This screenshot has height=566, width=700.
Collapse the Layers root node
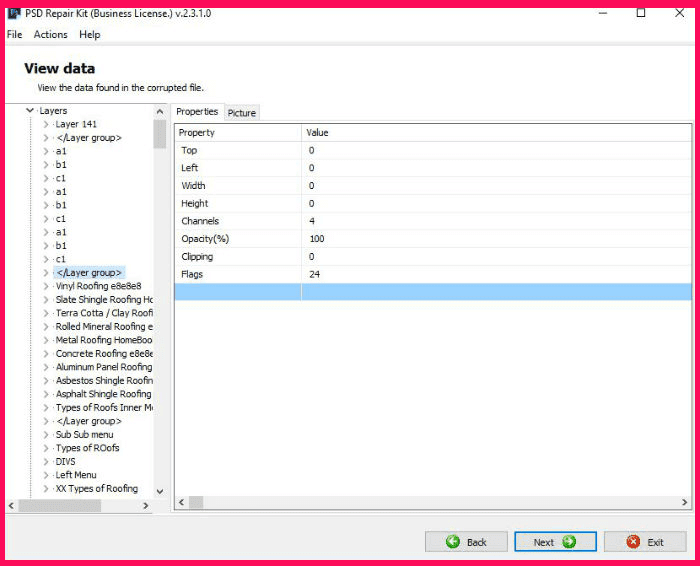[x=31, y=111]
